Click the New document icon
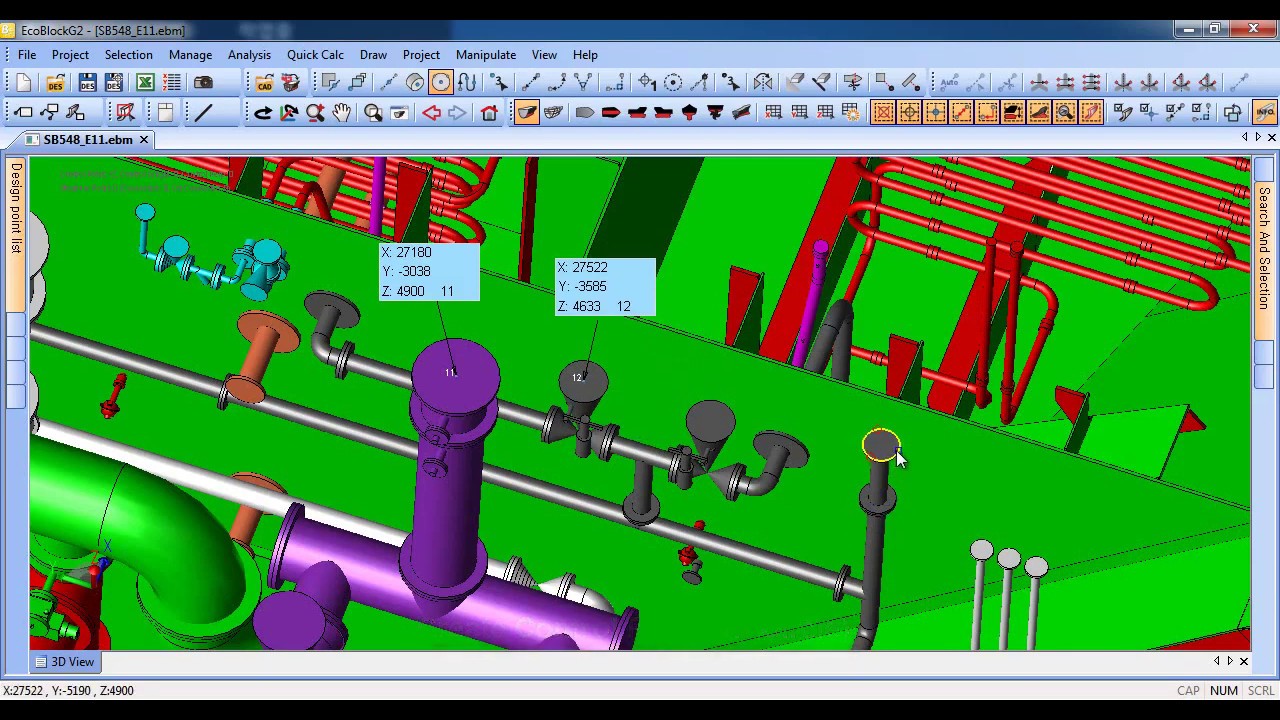1280x720 pixels. coord(24,83)
